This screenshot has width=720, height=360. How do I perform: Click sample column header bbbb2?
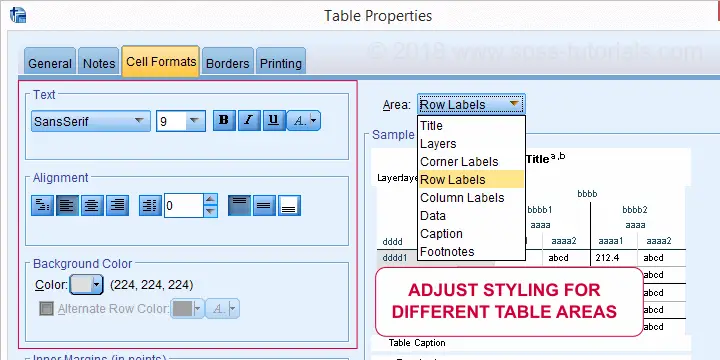tap(635, 210)
